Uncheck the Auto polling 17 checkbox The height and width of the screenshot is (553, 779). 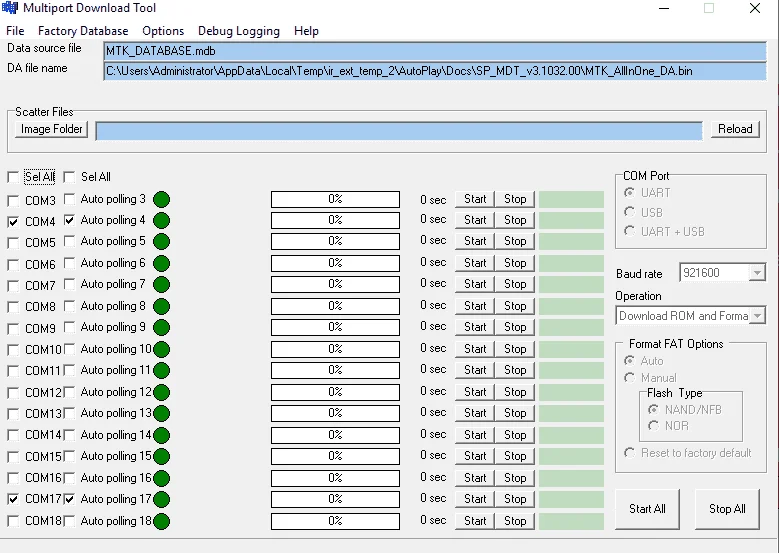tap(70, 499)
